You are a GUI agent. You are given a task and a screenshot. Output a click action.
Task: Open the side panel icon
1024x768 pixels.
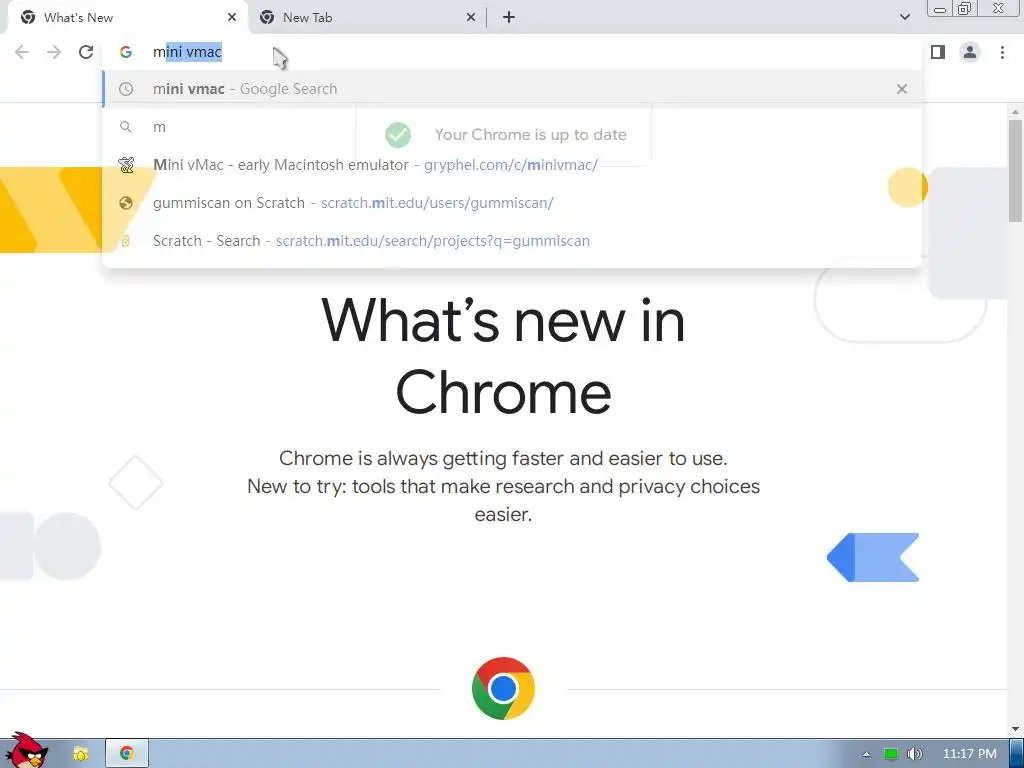coord(938,52)
